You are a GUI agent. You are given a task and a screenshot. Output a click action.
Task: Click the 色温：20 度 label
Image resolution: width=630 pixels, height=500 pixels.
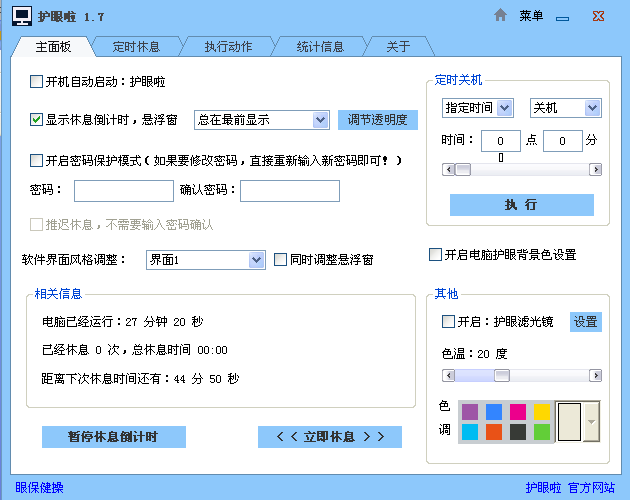pos(474,354)
